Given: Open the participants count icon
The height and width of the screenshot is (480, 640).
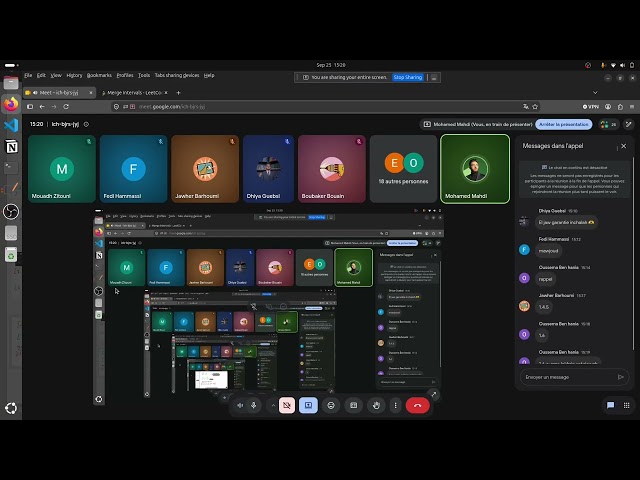Looking at the screenshot, I should 608,124.
